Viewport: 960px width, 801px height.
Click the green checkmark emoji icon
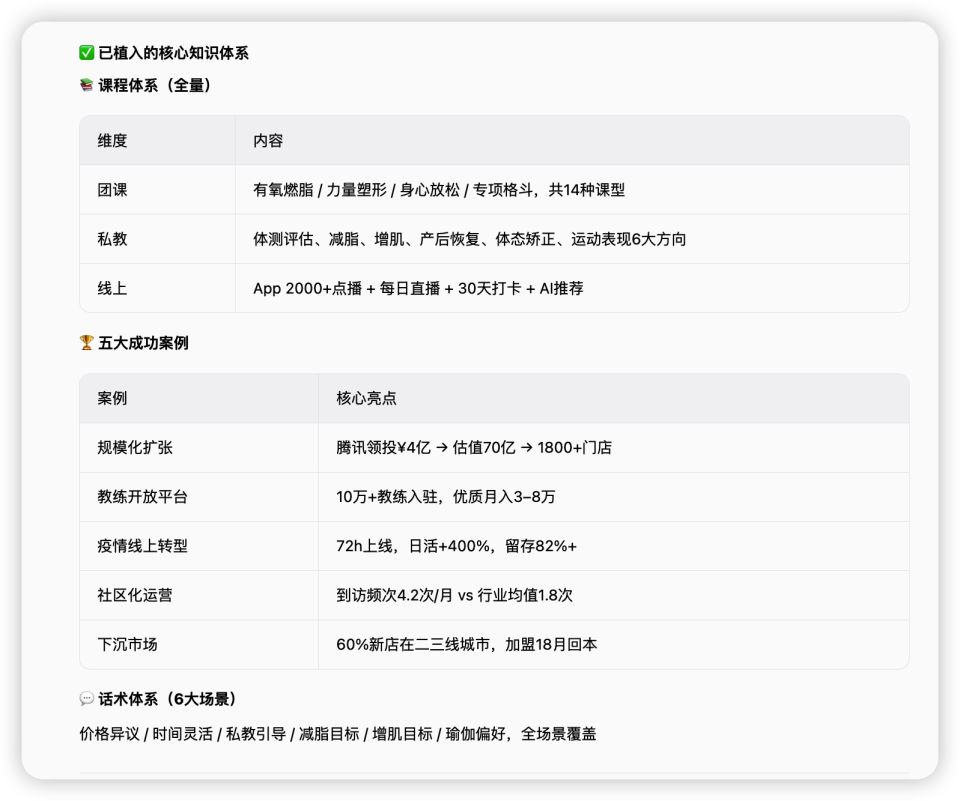pyautogui.click(x=86, y=53)
